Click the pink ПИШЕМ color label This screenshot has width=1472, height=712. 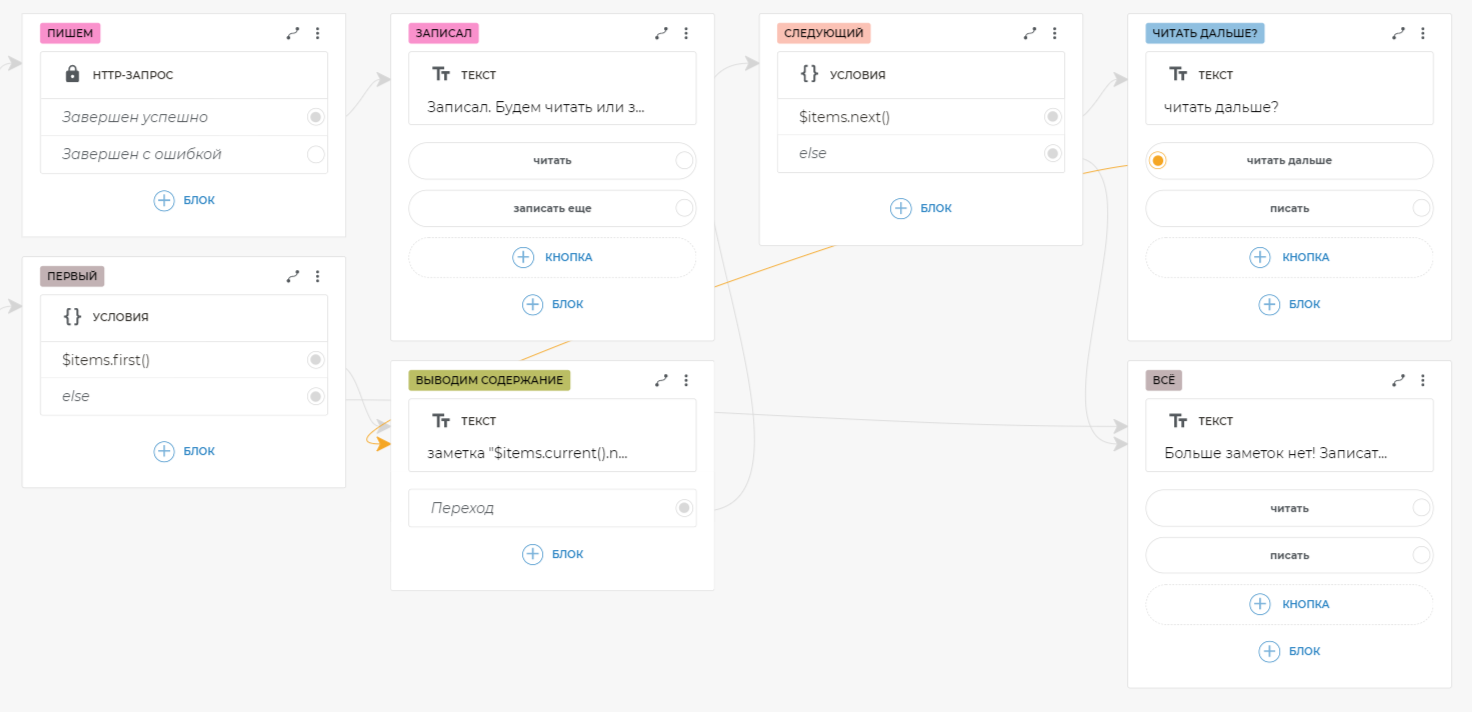tap(70, 33)
